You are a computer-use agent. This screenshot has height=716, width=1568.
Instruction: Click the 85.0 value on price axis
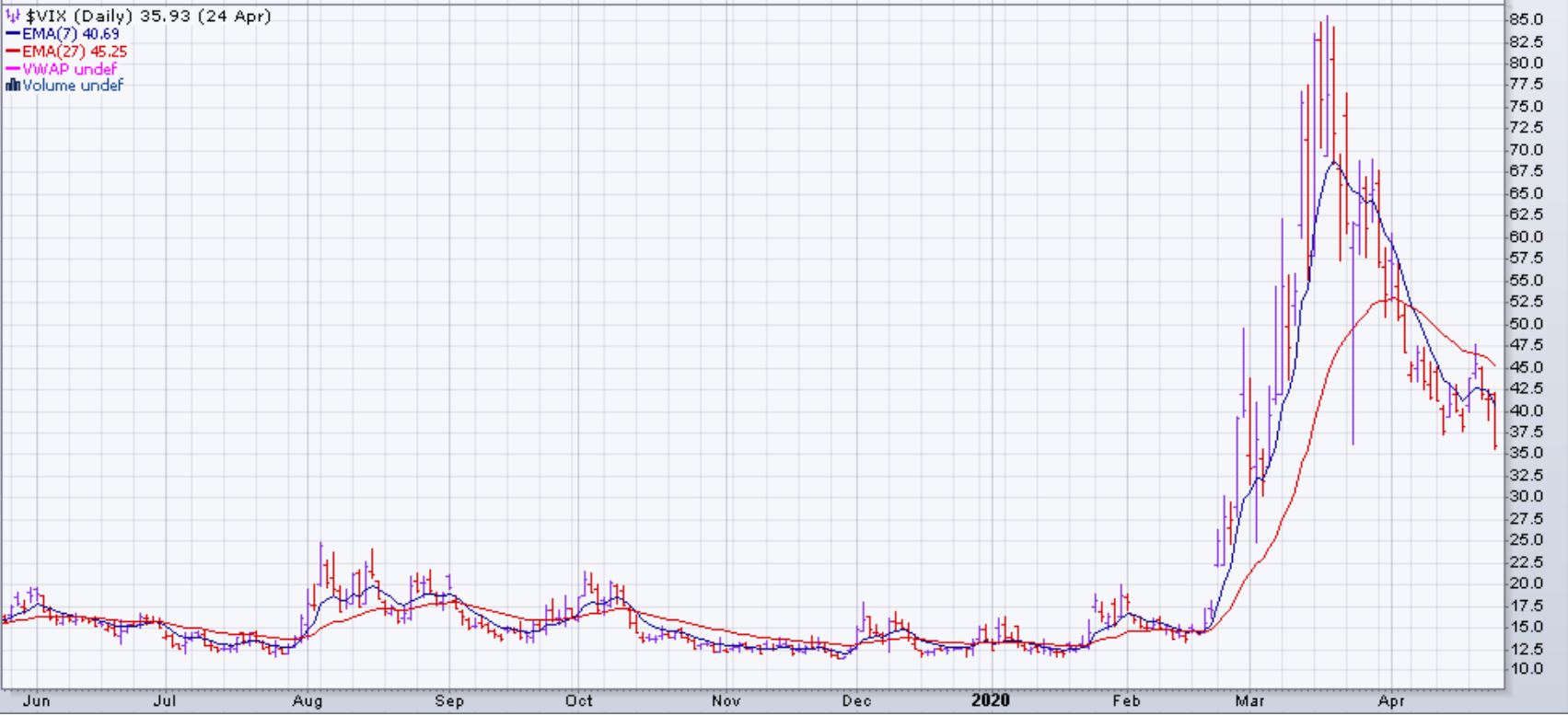click(1526, 19)
